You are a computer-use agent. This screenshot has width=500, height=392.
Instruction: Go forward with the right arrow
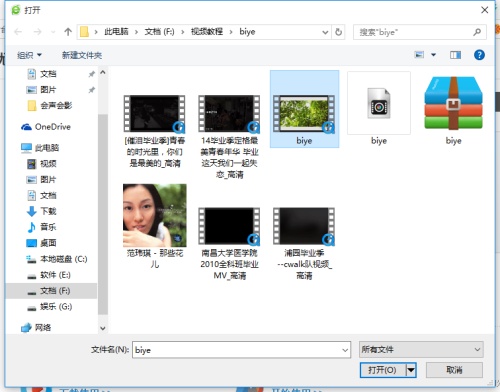click(37, 32)
